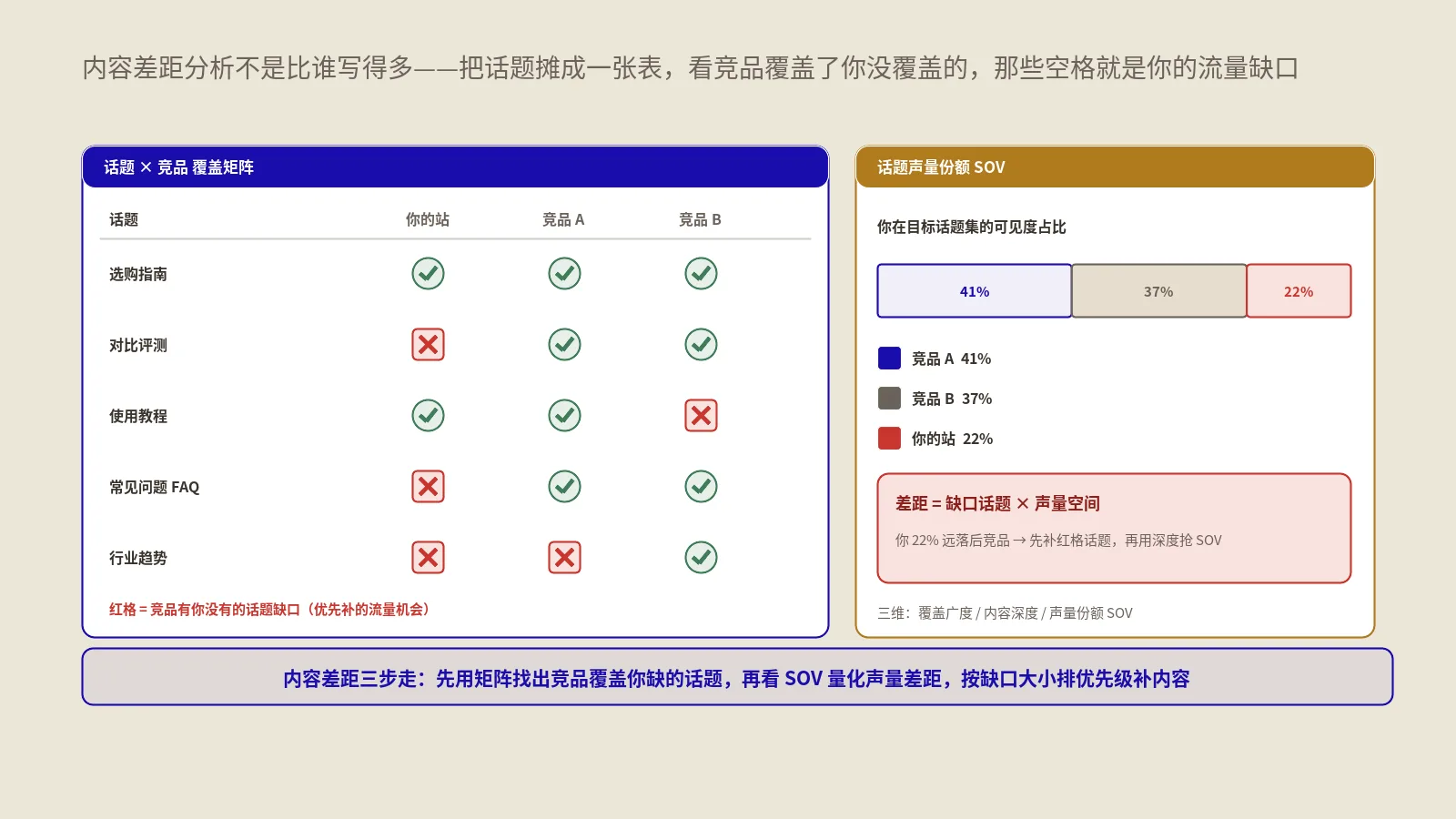Click the 41% segment of the SOV bar
This screenshot has height=819, width=1456.
coord(974,291)
